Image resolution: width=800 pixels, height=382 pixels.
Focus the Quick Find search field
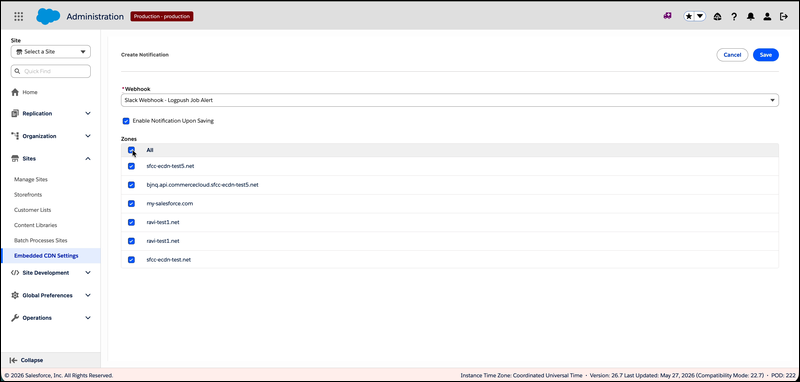click(51, 71)
